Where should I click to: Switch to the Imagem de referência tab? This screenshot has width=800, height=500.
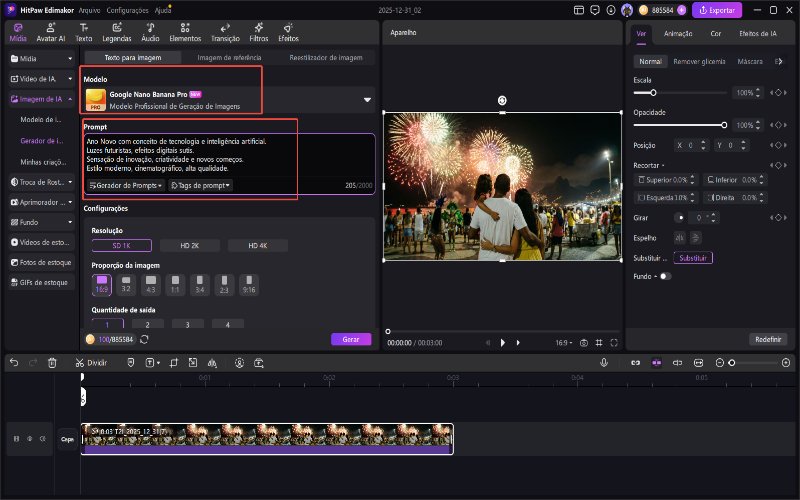229,58
